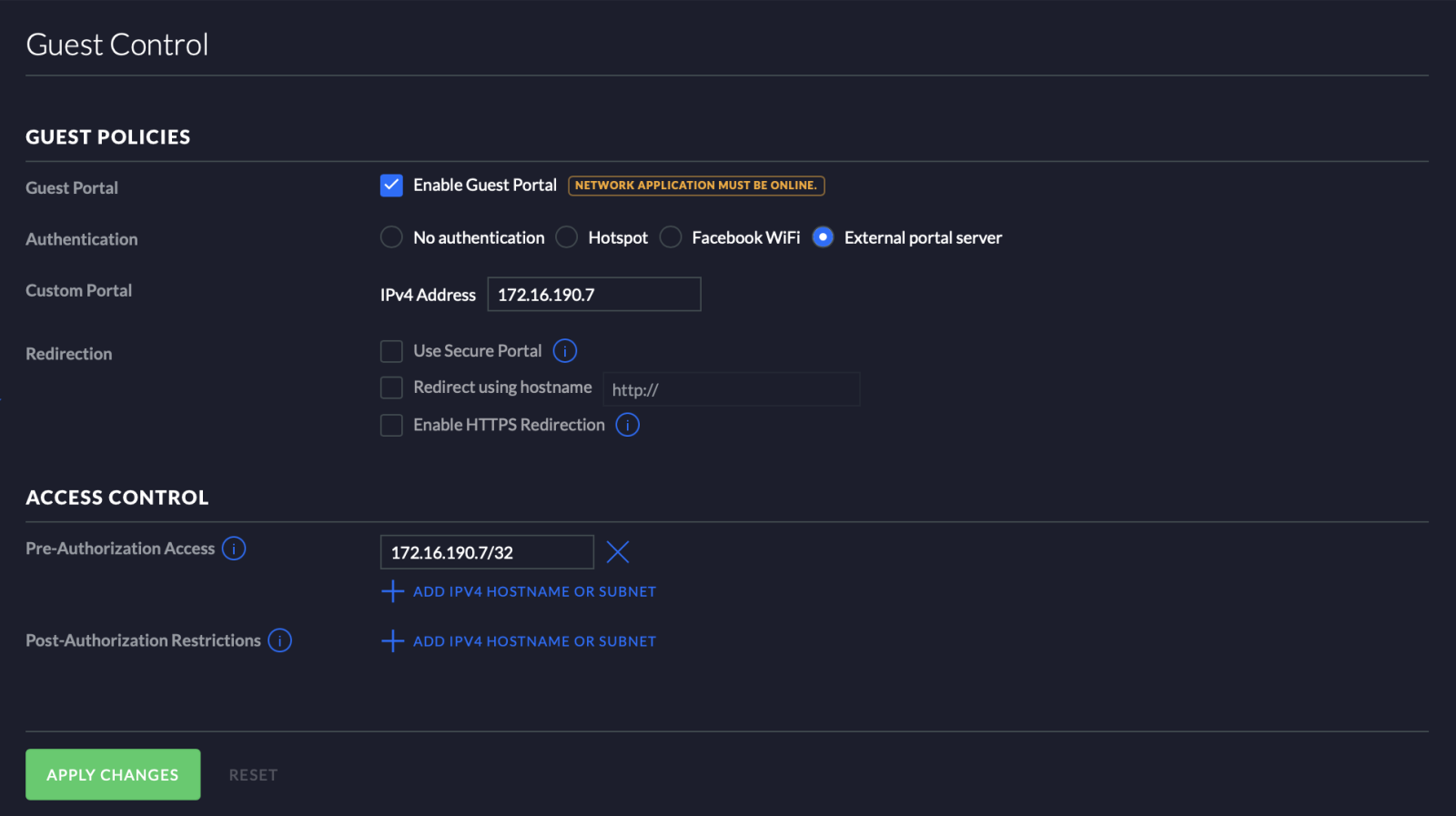Open Pre-Authorization Access info tooltip icon

coord(234,549)
